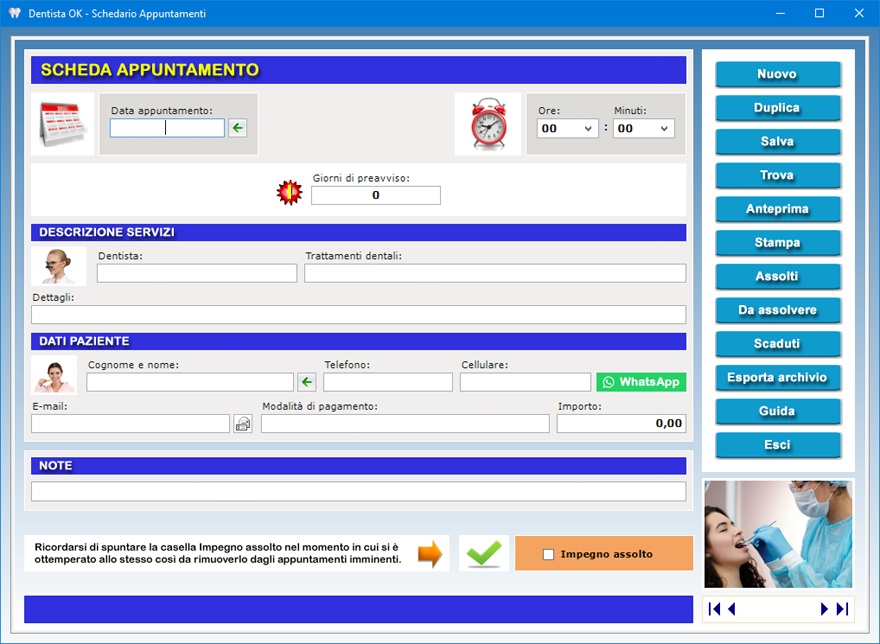This screenshot has width=880, height=644.
Task: Show Assolti appointments
Action: 778,276
